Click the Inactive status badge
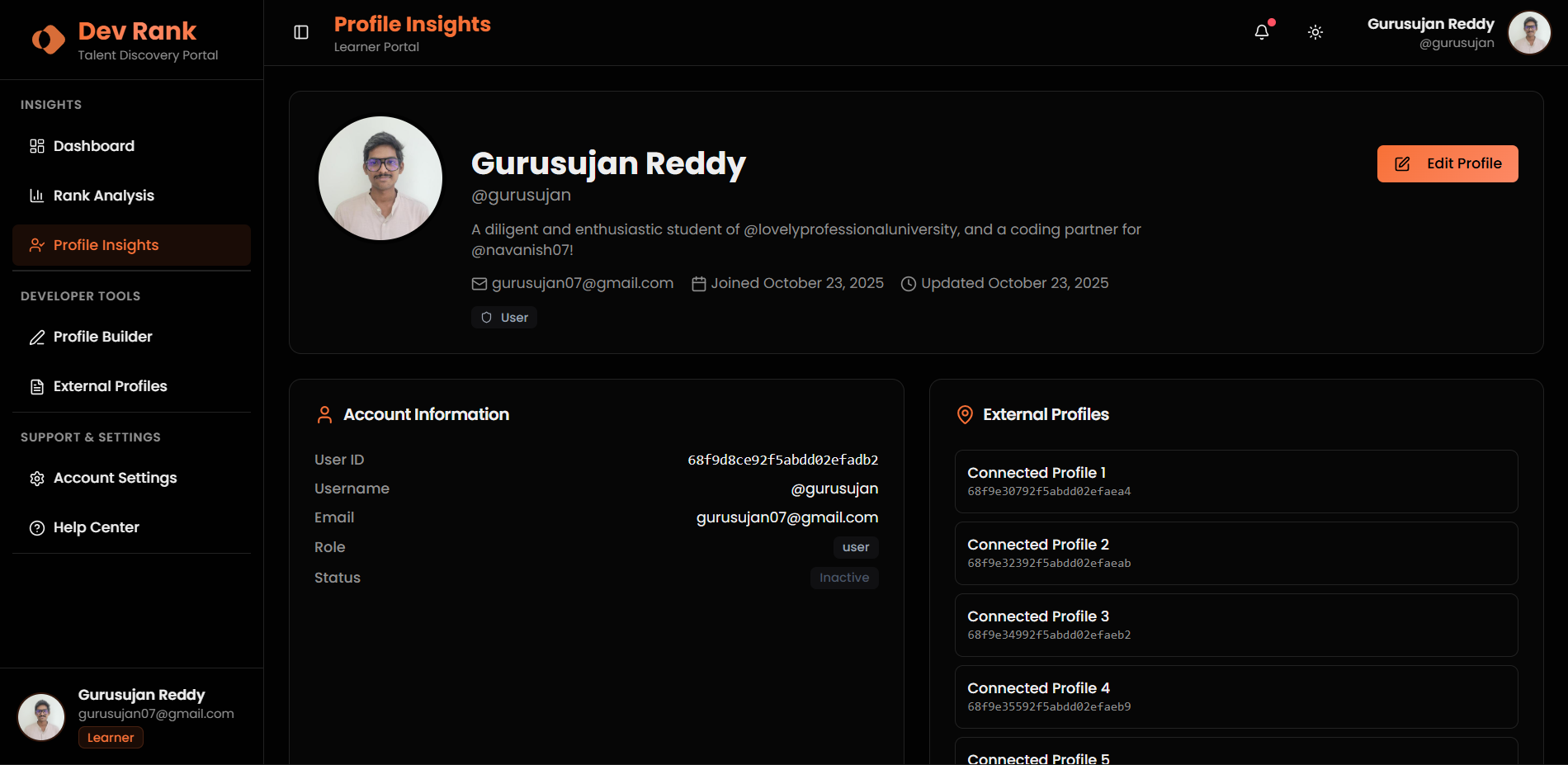 tap(844, 578)
